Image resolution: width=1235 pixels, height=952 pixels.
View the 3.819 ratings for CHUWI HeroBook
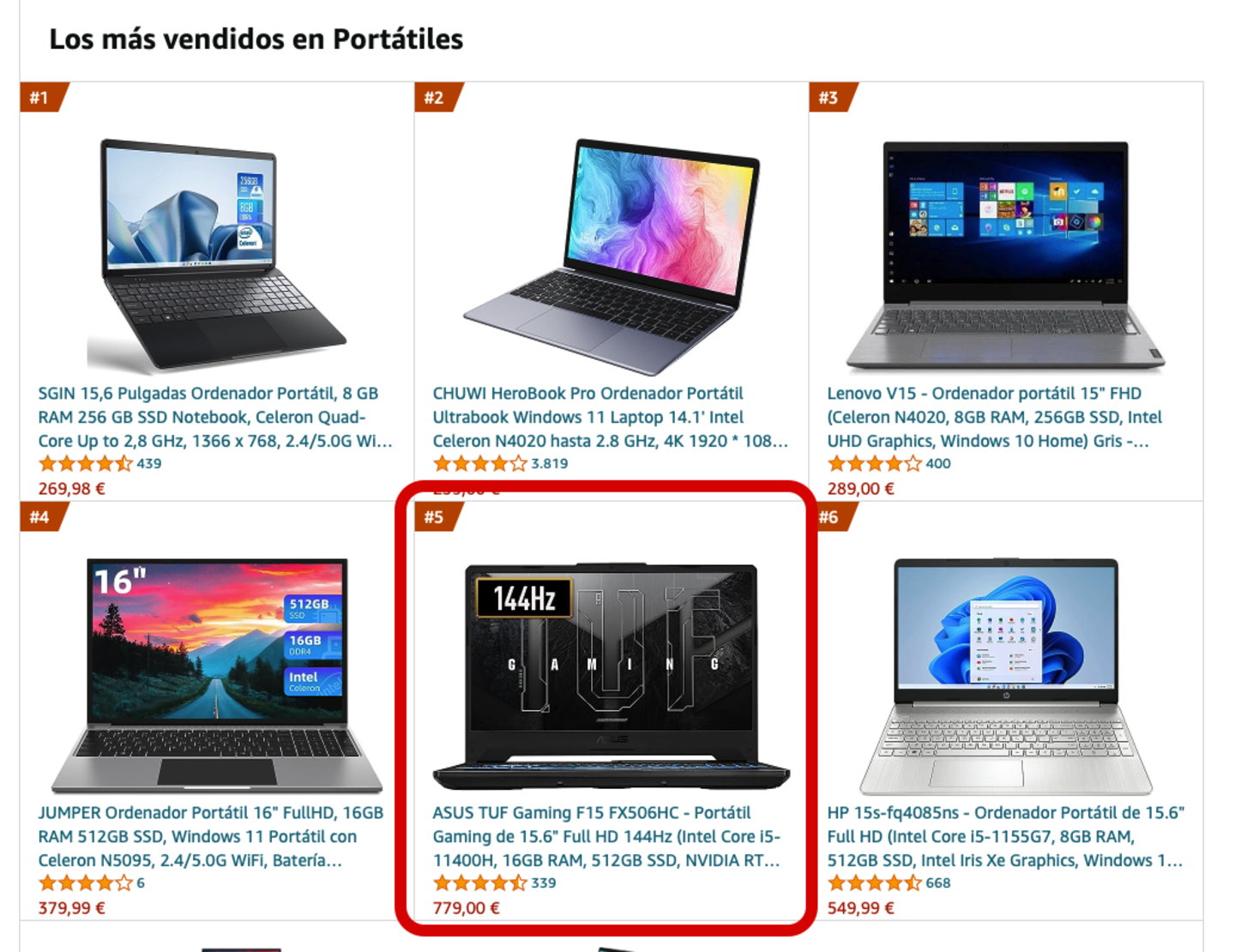[x=500, y=464]
